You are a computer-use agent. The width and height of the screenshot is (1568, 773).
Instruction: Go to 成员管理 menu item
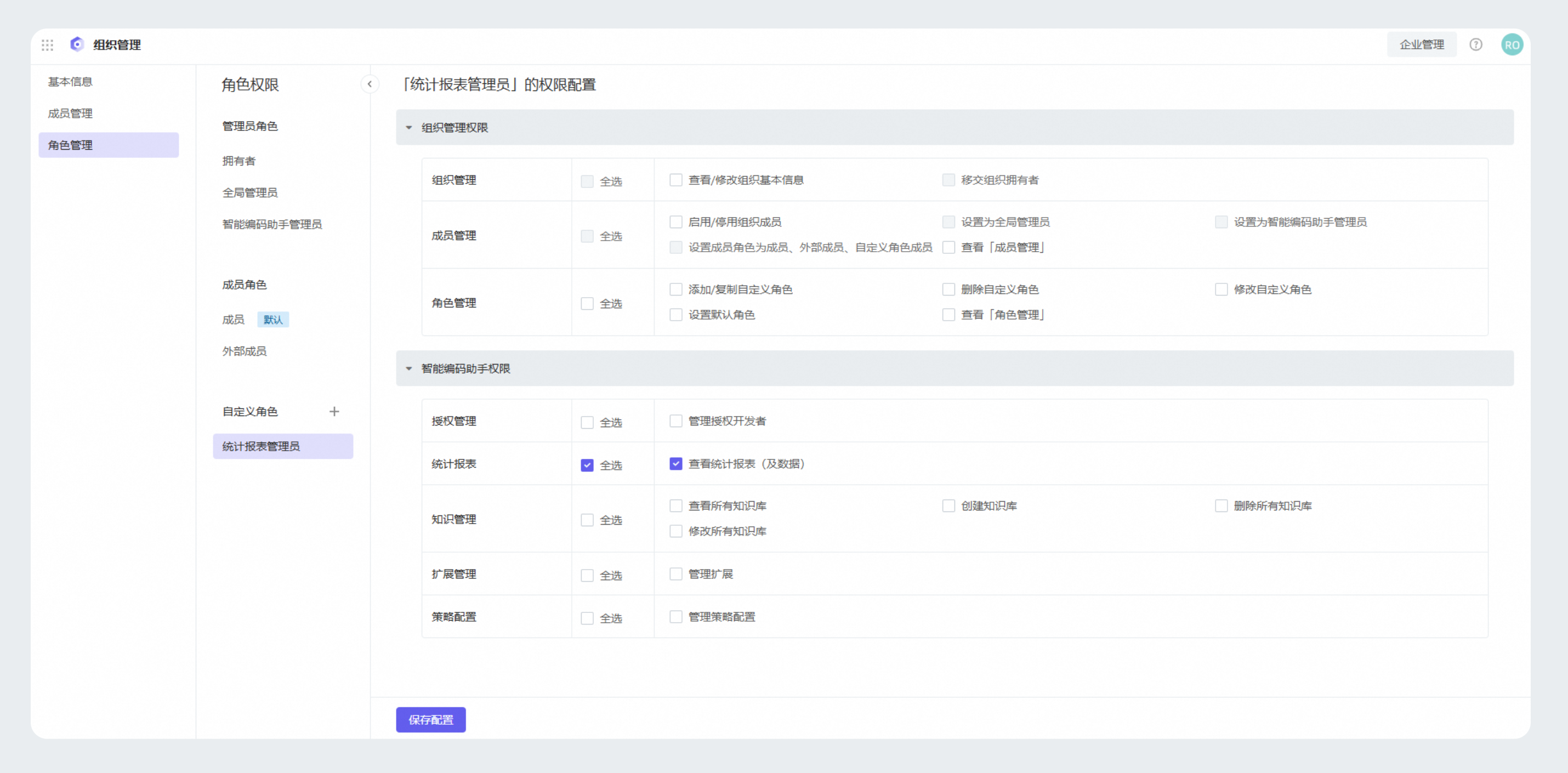(70, 113)
